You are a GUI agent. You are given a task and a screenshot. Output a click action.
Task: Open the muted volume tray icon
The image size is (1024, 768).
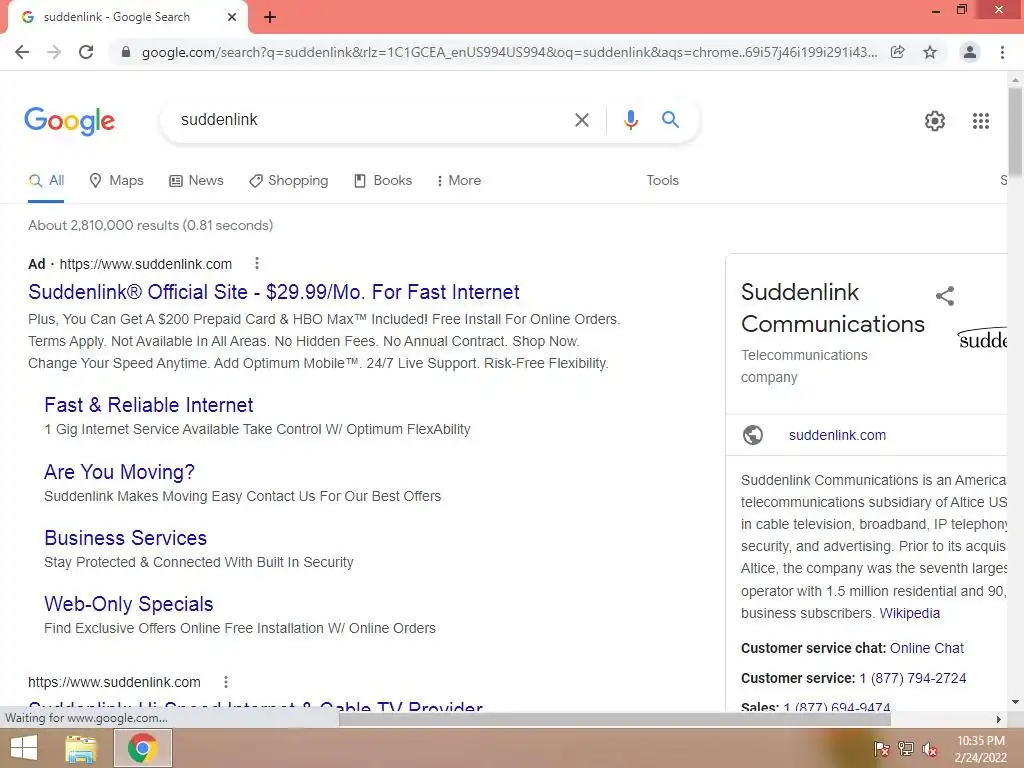(930, 748)
